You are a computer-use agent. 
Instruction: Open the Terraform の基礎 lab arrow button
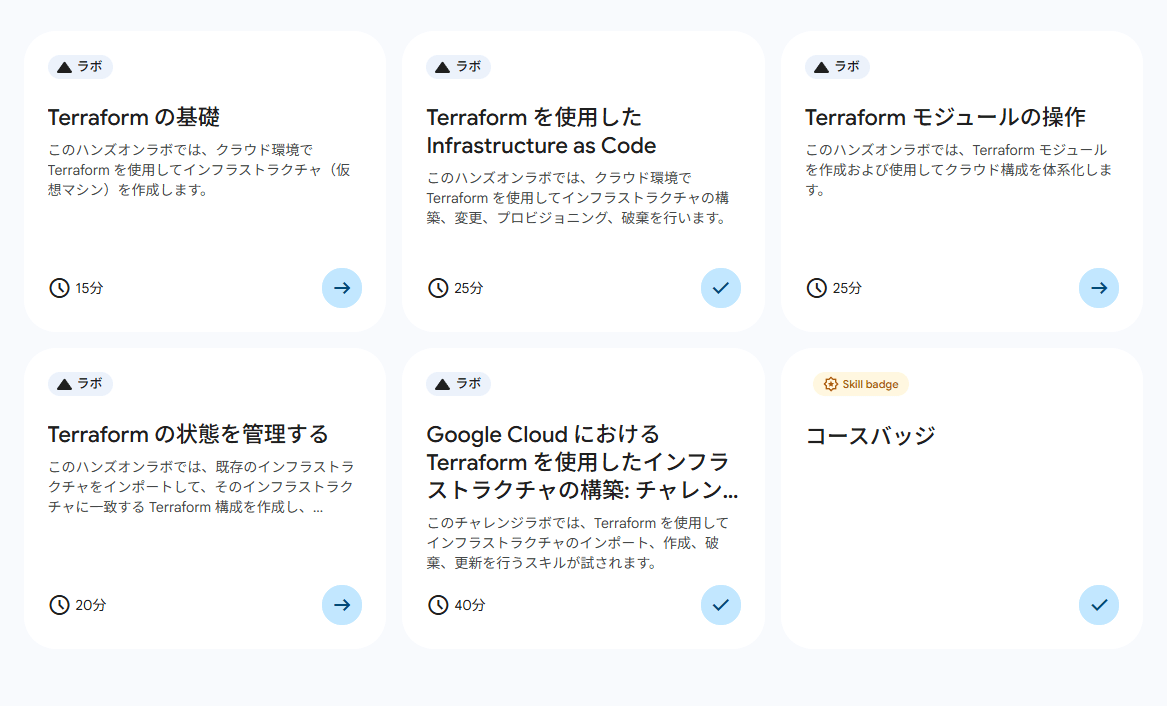click(x=342, y=288)
